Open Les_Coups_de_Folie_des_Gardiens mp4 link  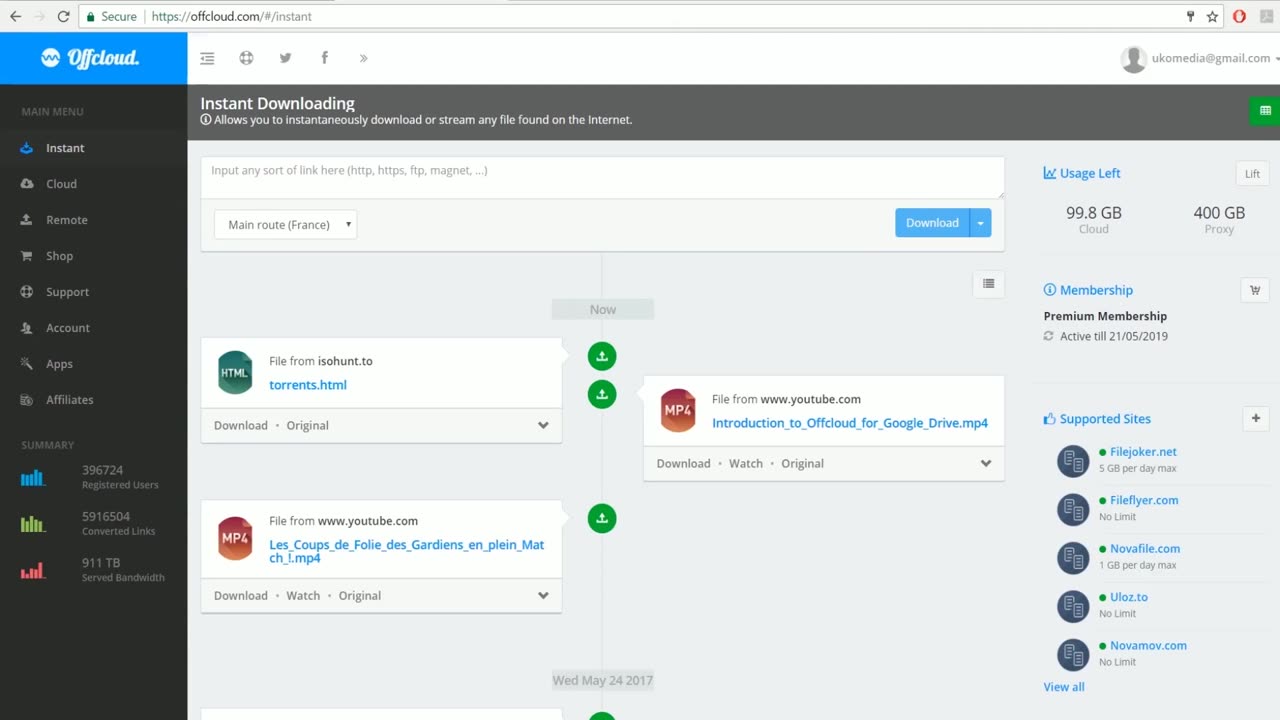click(406, 551)
